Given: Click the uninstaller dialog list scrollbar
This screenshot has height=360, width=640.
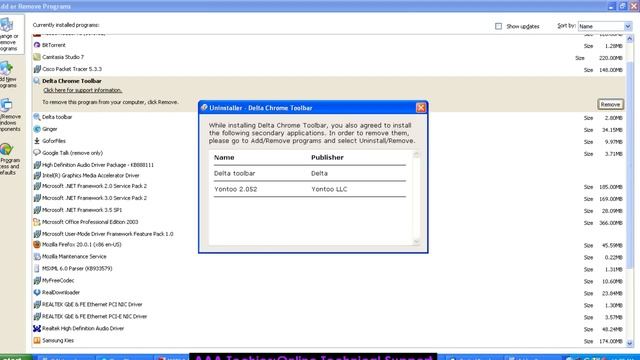Looking at the screenshot, I should 416,198.
